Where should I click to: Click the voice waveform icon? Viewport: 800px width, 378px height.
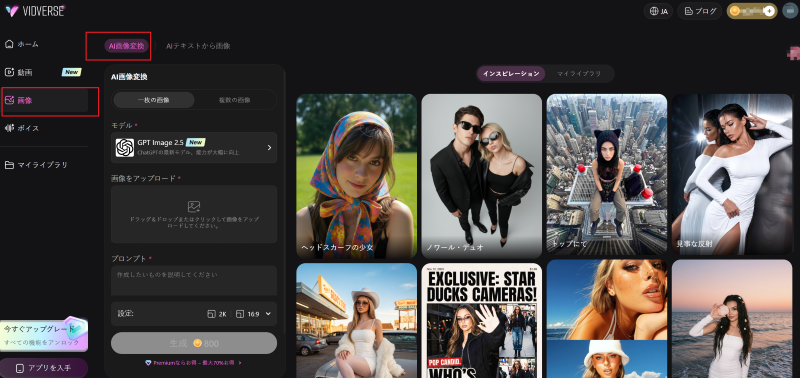pos(9,128)
